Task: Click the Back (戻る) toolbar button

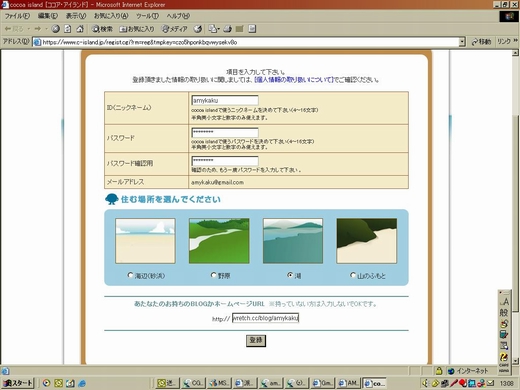Action: (13, 29)
